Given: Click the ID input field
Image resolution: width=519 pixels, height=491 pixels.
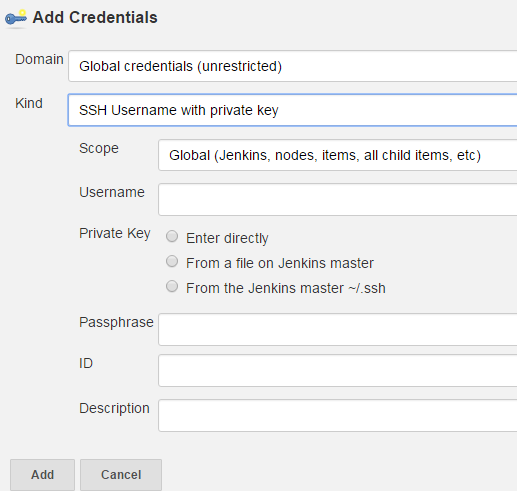Looking at the screenshot, I should pos(338,371).
